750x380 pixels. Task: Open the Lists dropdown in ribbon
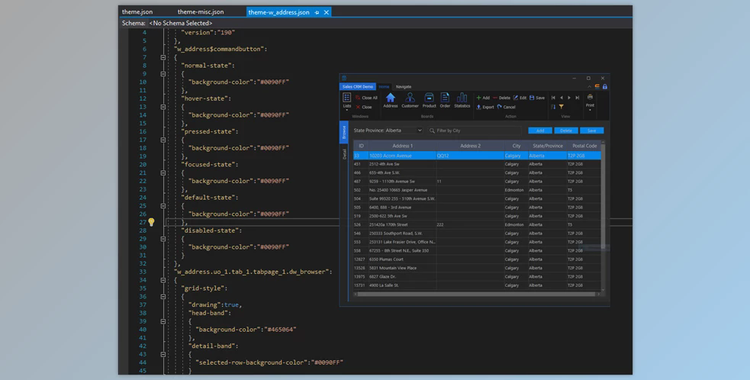click(347, 102)
